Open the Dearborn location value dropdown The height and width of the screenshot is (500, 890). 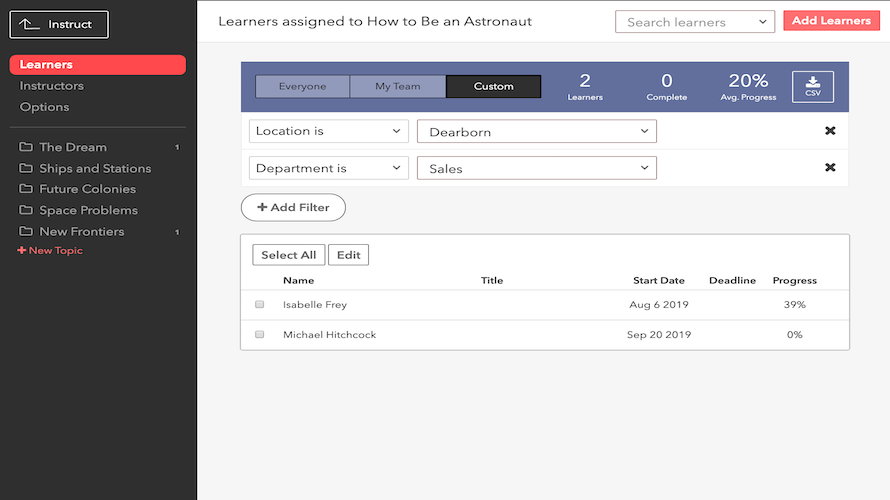coord(537,132)
